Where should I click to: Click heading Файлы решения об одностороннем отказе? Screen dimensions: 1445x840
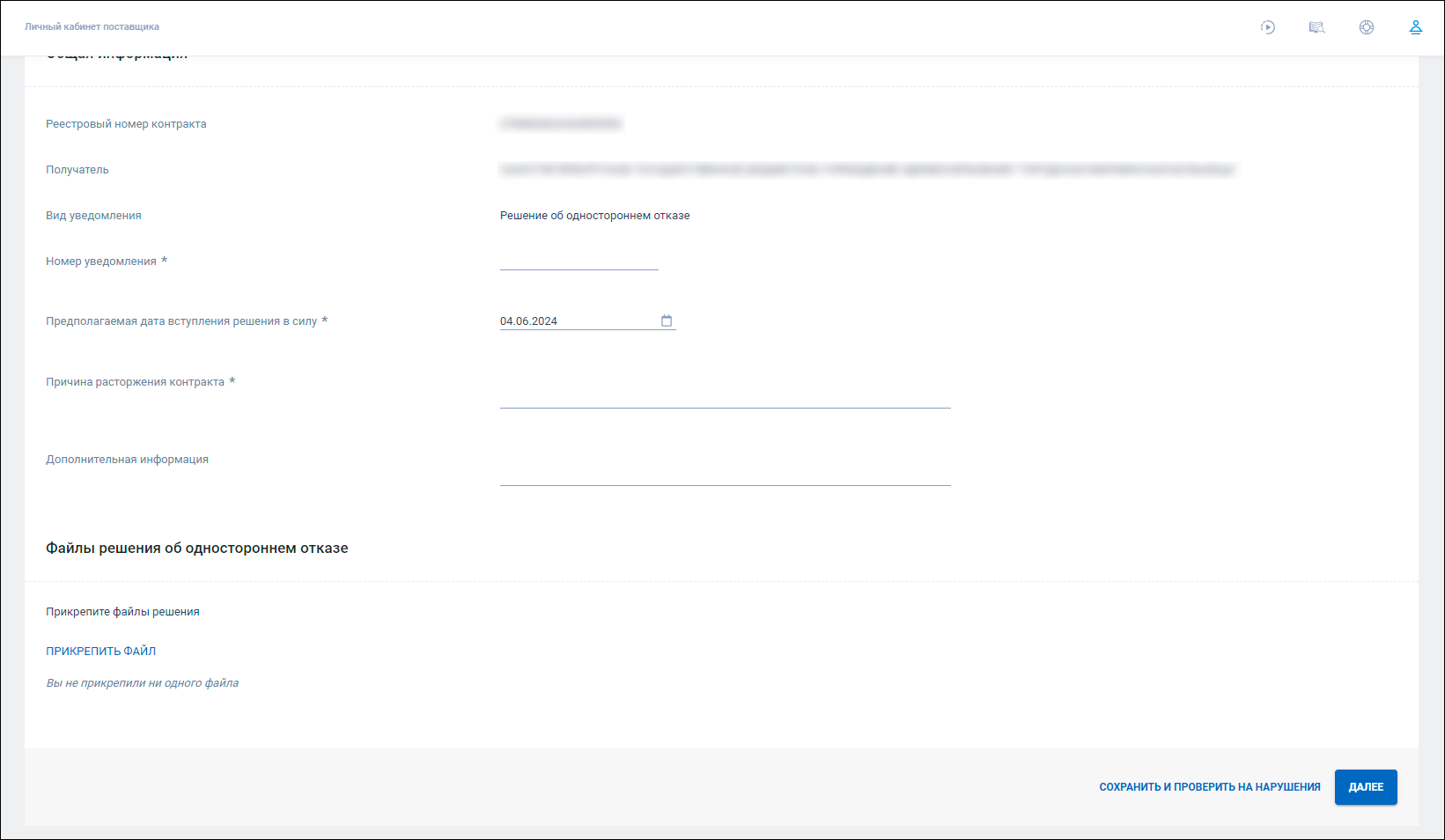197,548
